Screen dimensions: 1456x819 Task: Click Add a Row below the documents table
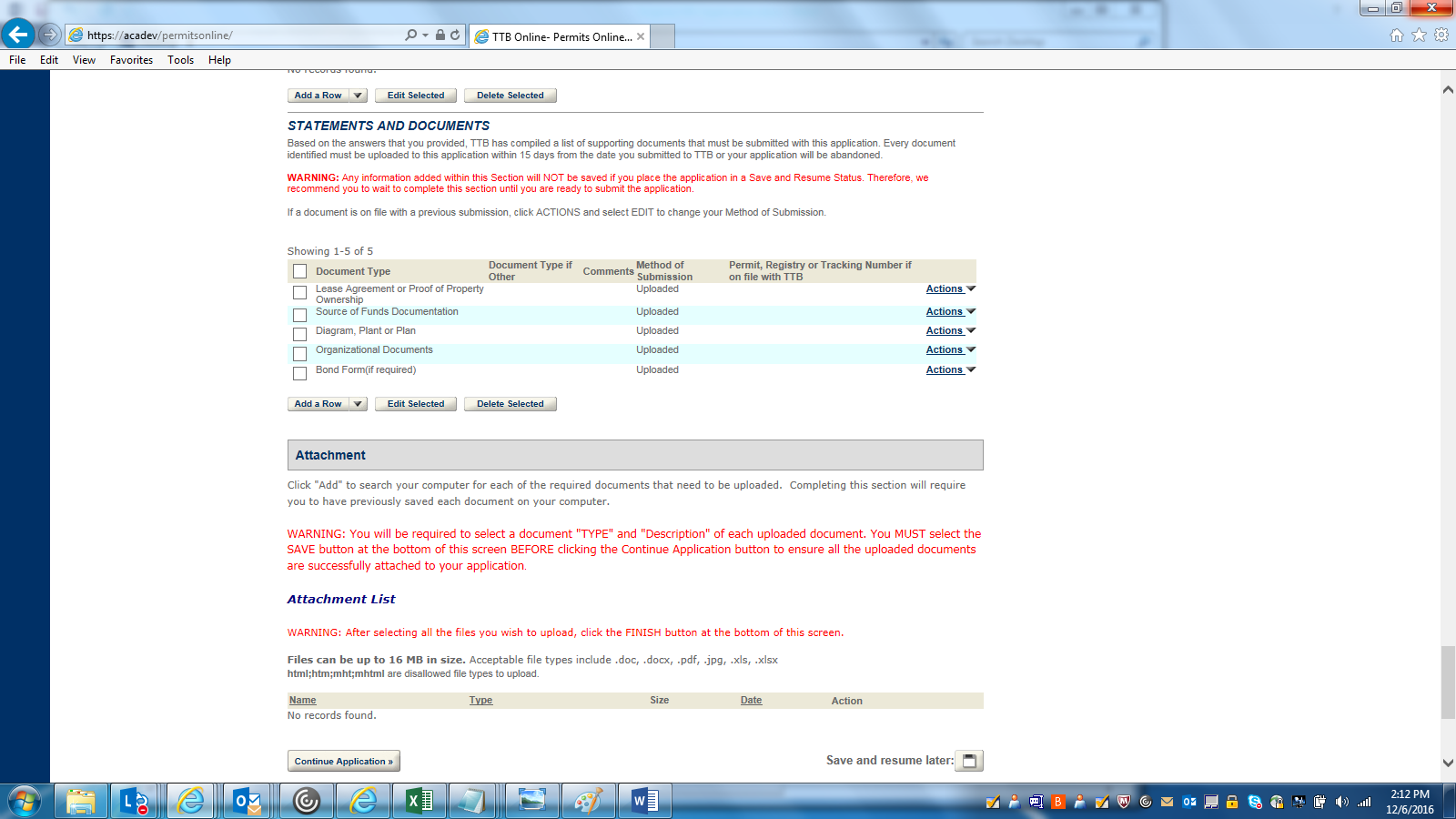318,404
